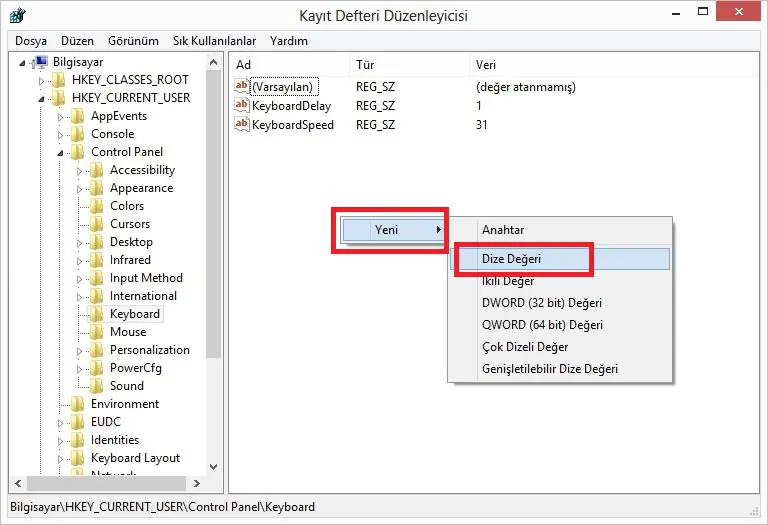This screenshot has height=525, width=768.
Task: Select the KeyboardSpeed value 31 cell
Action: pos(481,124)
